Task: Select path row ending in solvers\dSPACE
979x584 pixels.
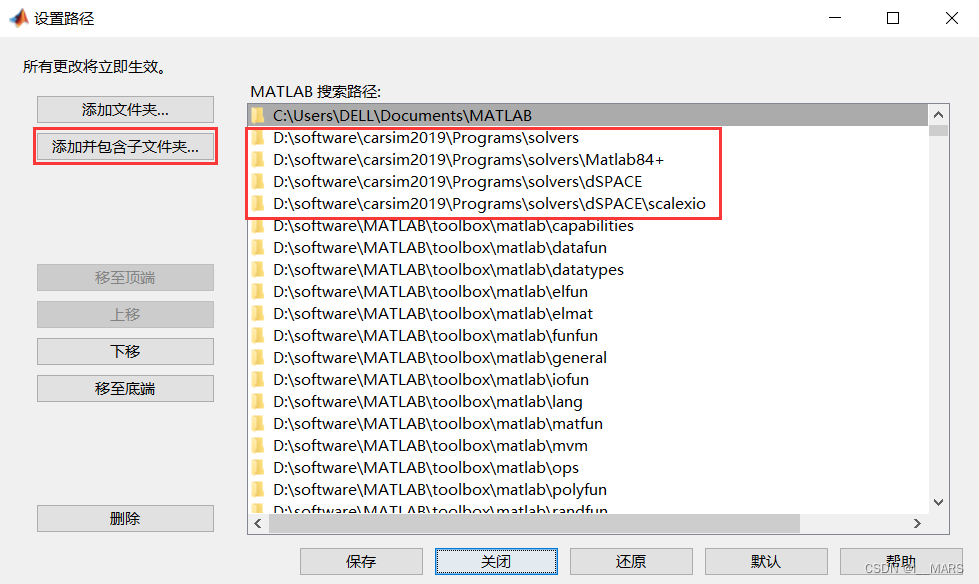Action: (x=588, y=182)
